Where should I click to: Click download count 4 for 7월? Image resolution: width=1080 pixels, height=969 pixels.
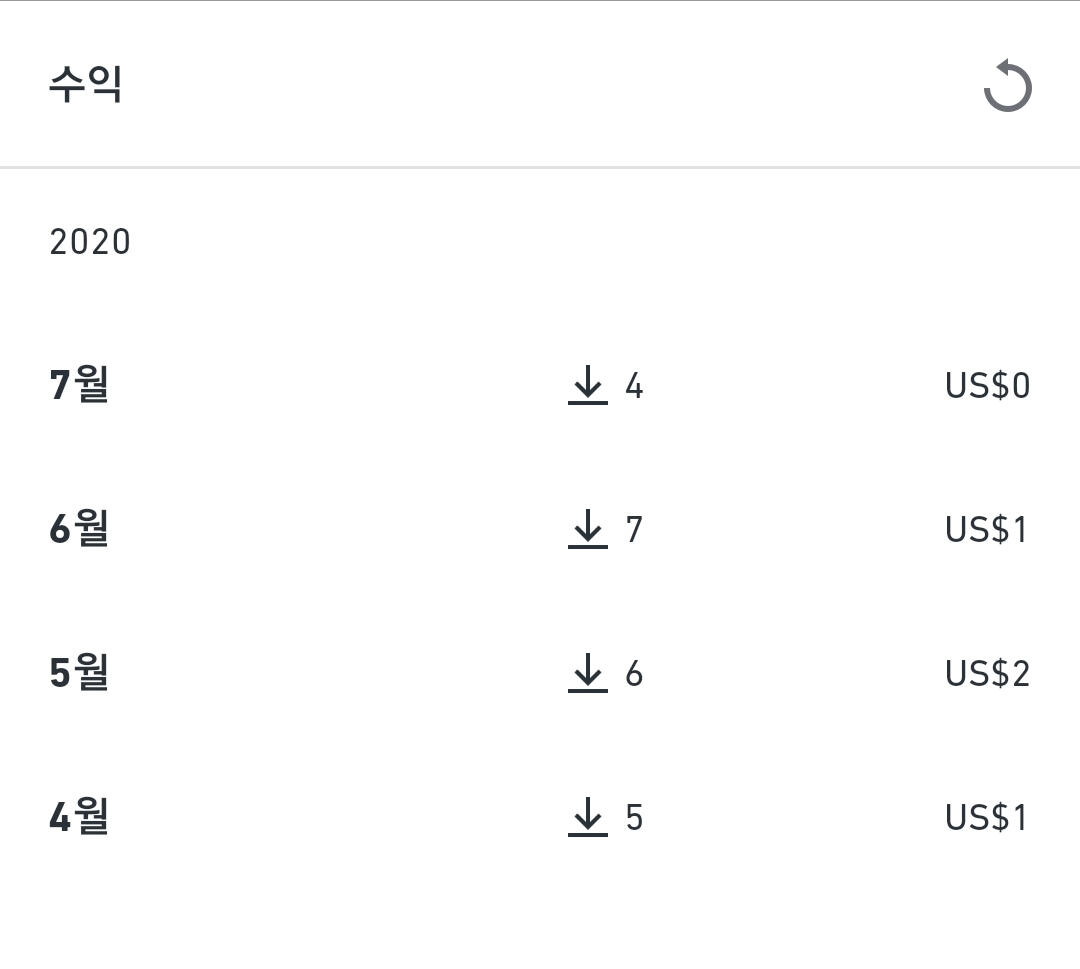coord(634,386)
